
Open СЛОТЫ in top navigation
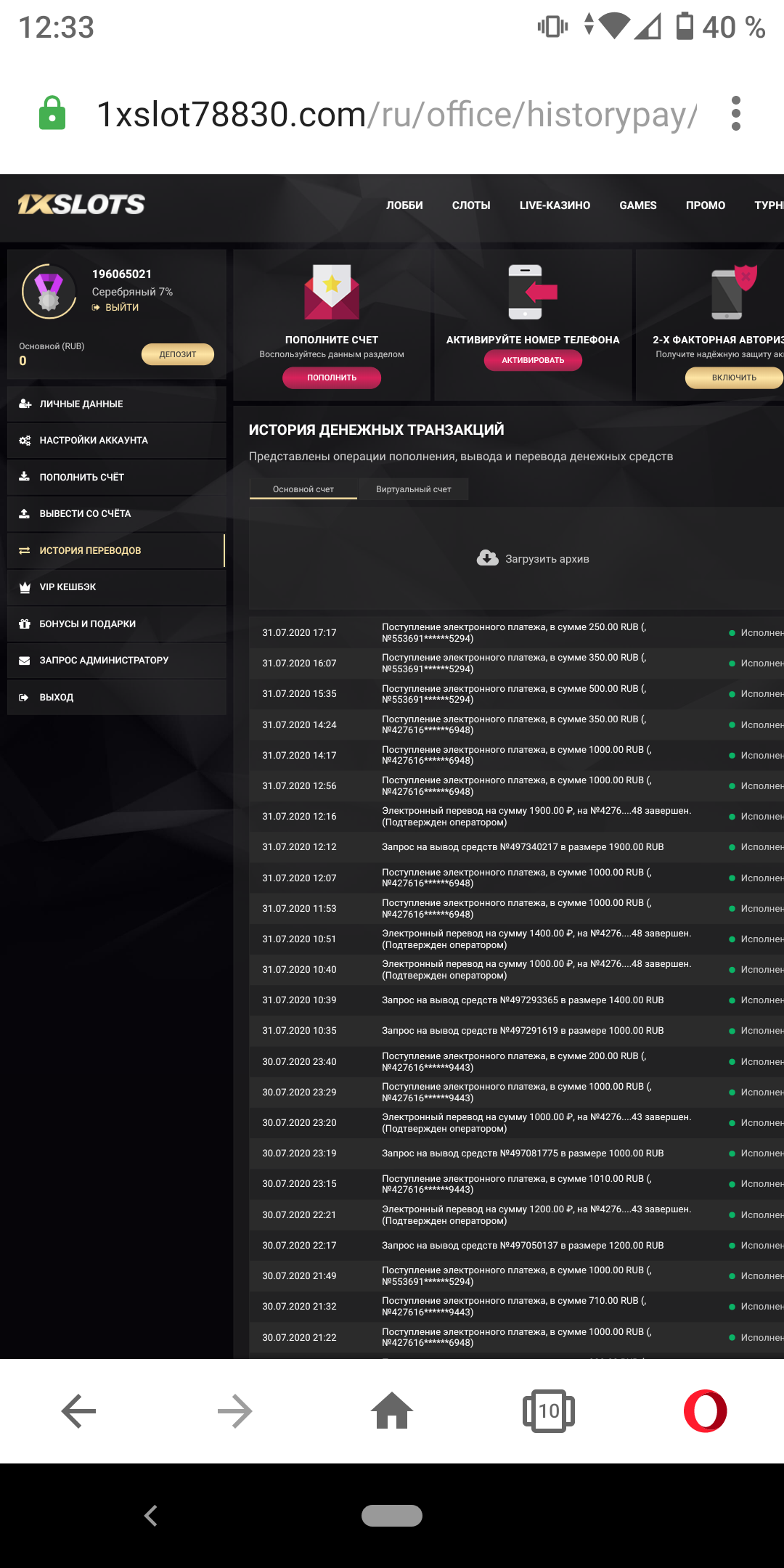point(471,205)
